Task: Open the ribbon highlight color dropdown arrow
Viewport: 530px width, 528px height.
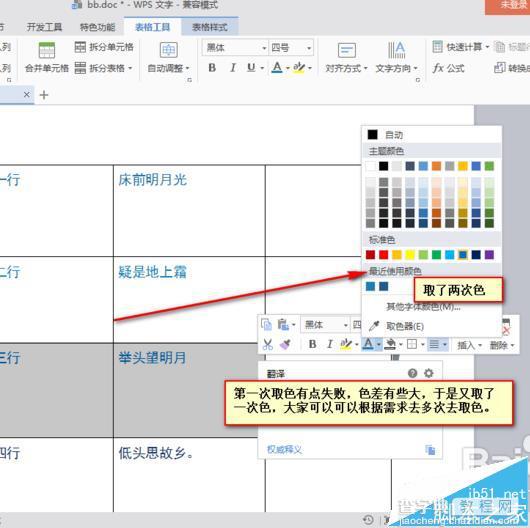Action: [310, 68]
